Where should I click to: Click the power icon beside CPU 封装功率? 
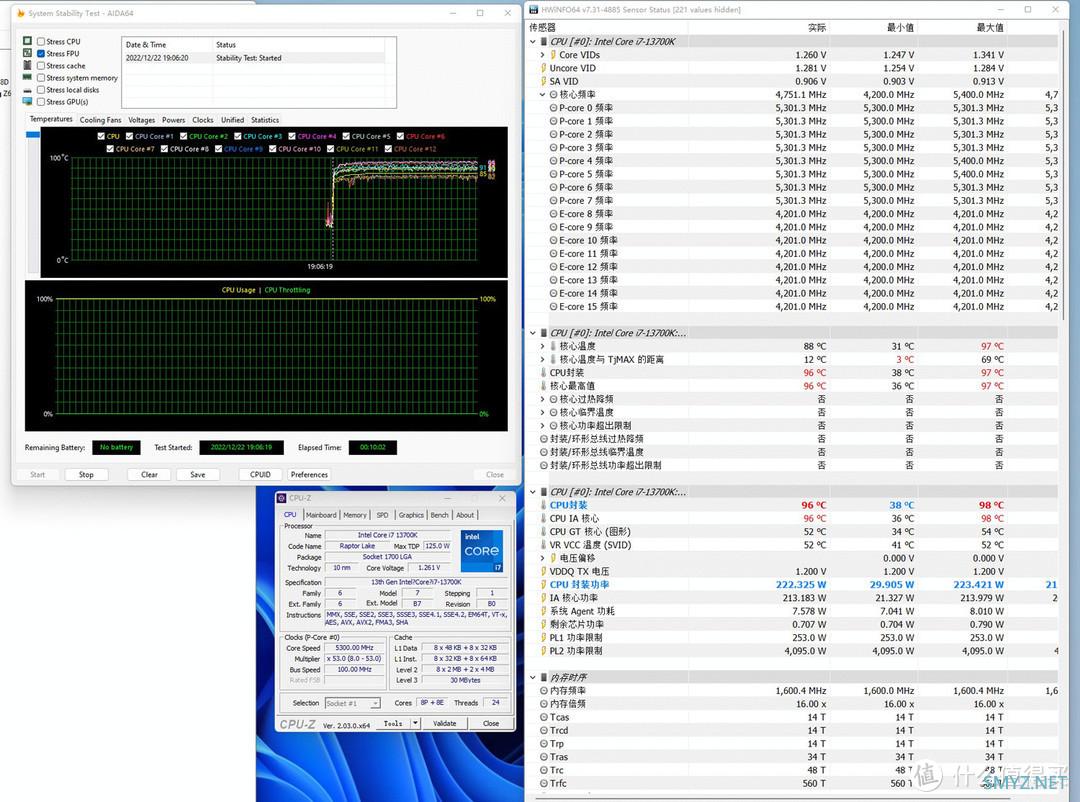pyautogui.click(x=543, y=585)
